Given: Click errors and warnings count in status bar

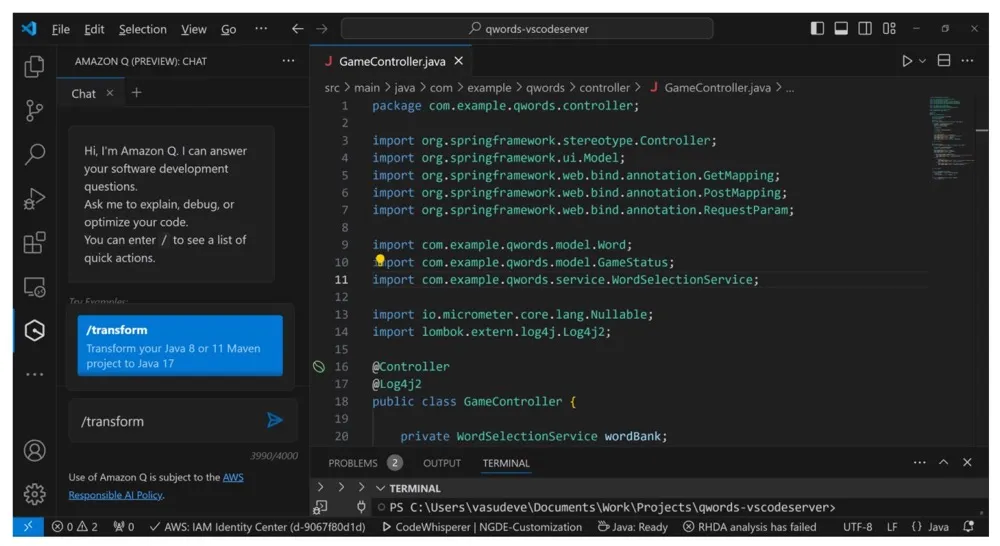Looking at the screenshot, I should coord(75,527).
